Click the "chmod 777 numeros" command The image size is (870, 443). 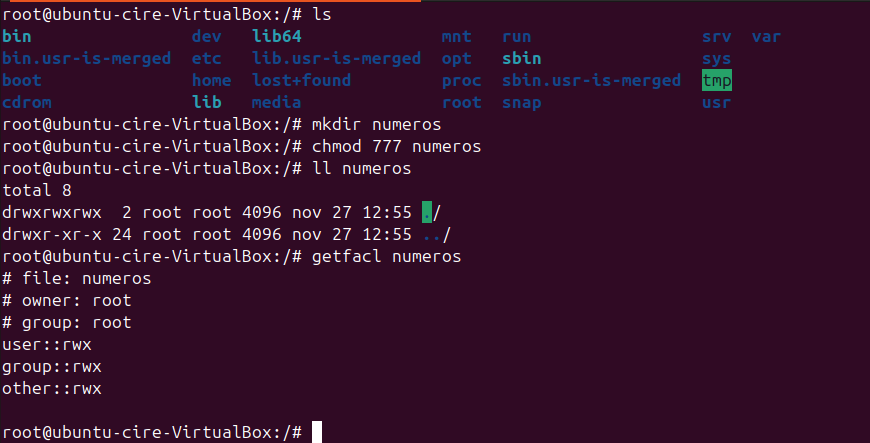(x=396, y=146)
